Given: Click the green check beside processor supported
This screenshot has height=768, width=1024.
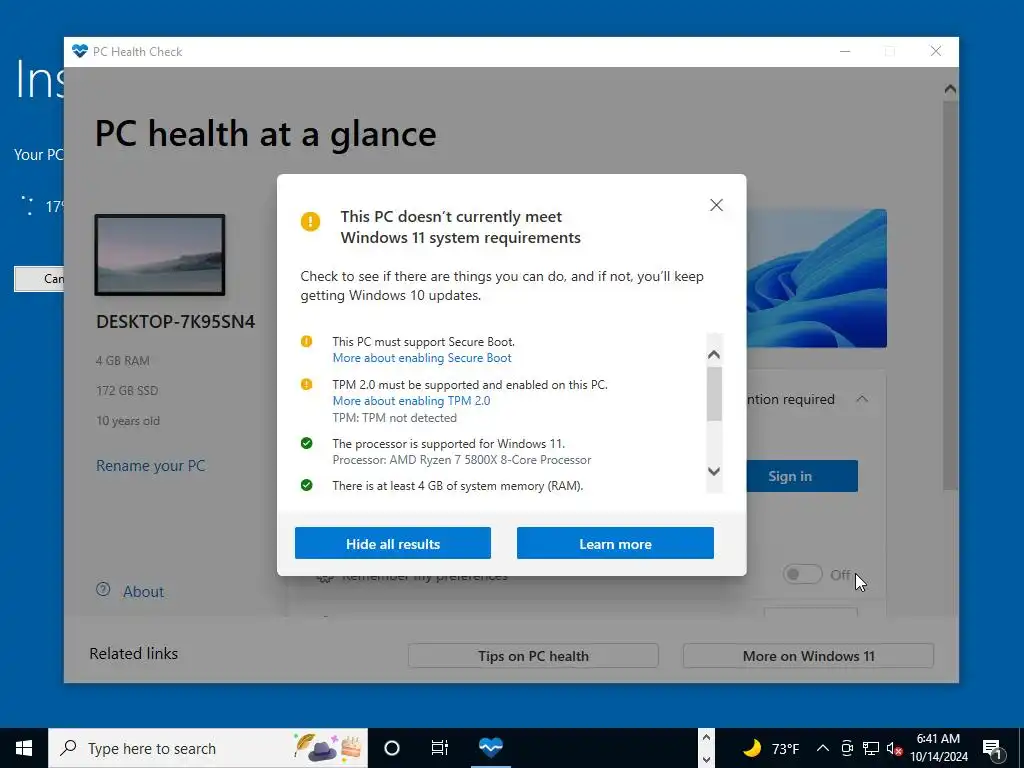Looking at the screenshot, I should point(306,443).
